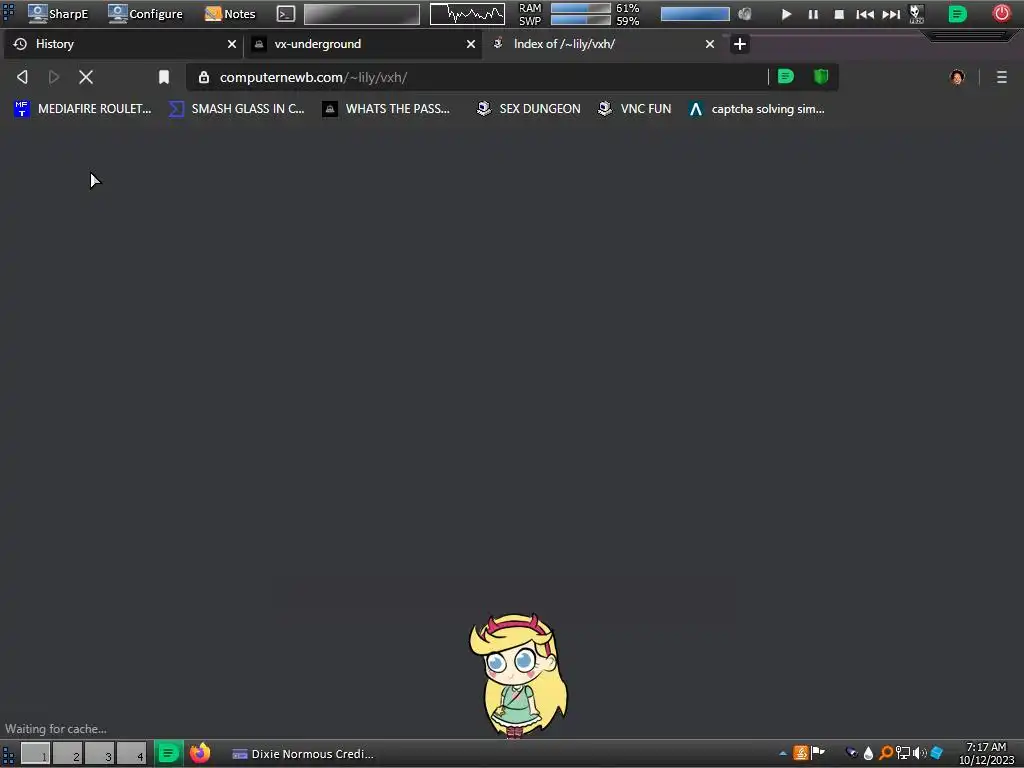The height and width of the screenshot is (768, 1024).
Task: Click green chat extension icon in toolbar
Action: [x=786, y=76]
